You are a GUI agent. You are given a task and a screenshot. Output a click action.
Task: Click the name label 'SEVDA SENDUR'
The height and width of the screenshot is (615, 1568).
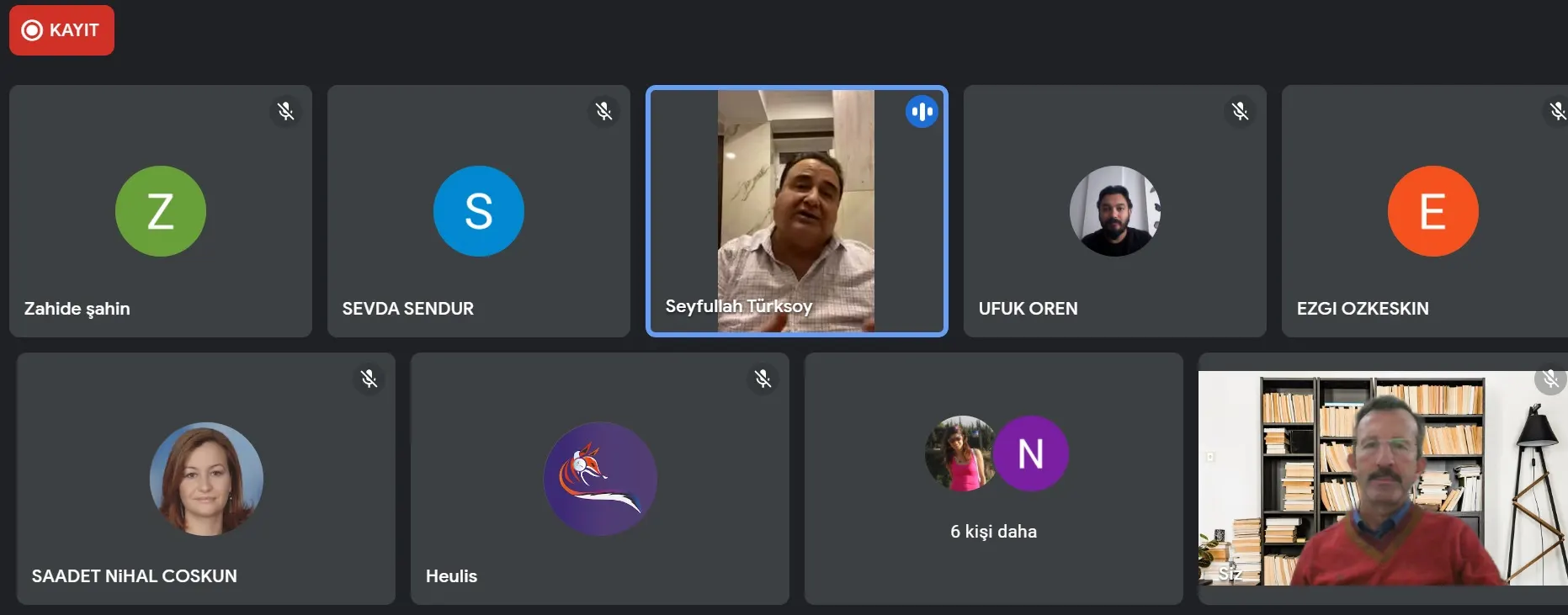click(408, 309)
